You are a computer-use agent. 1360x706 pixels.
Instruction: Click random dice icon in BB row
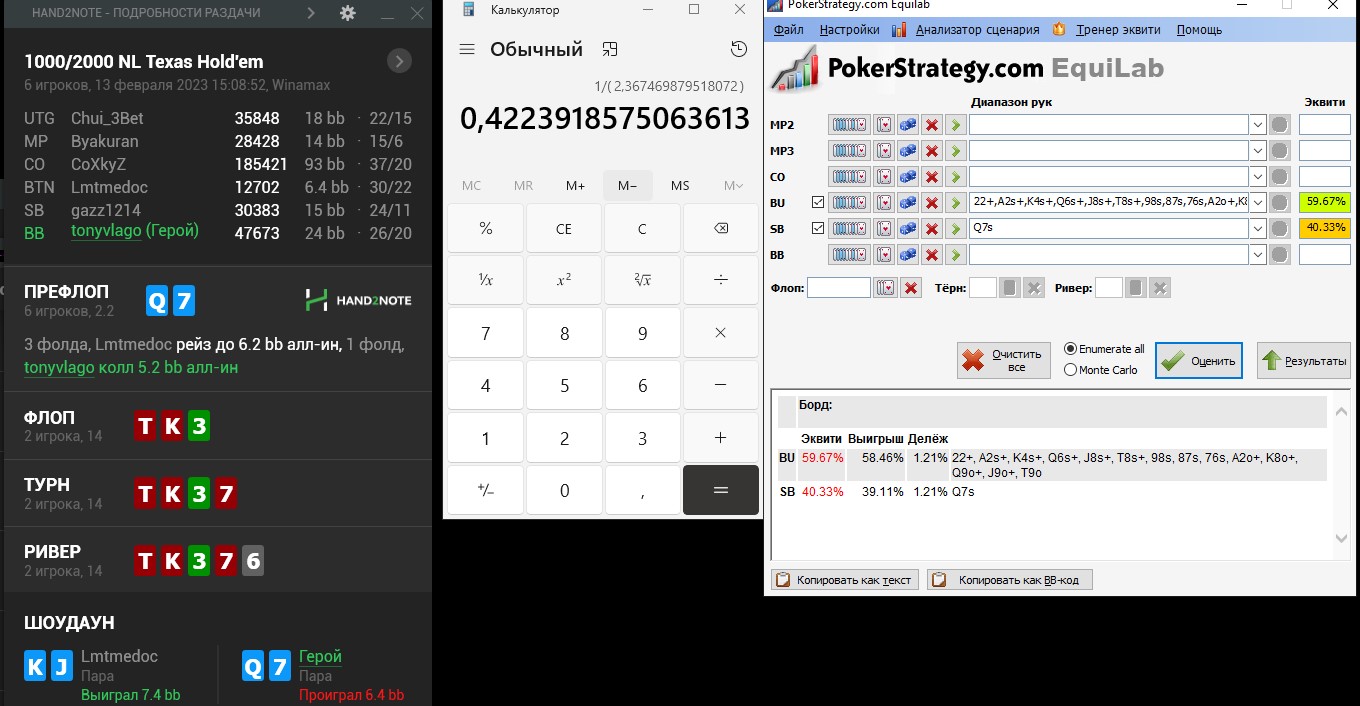tap(907, 255)
